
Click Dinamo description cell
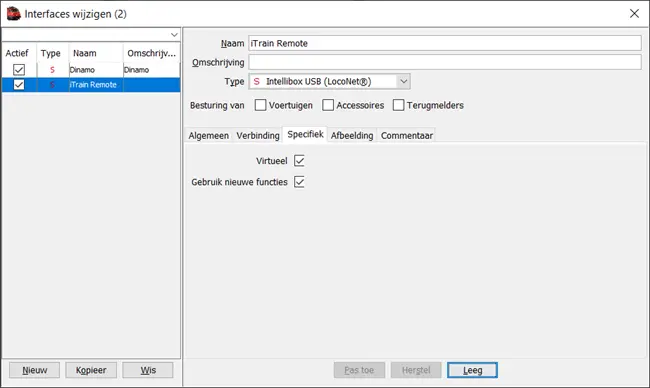click(151, 70)
